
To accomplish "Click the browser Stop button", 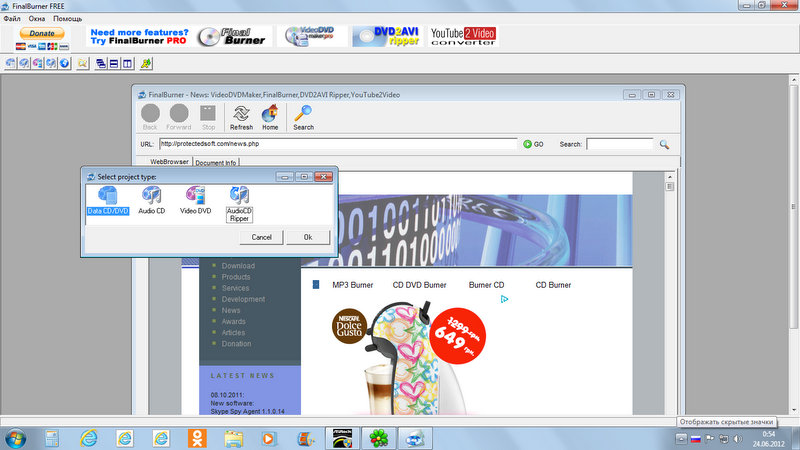I will 208,117.
